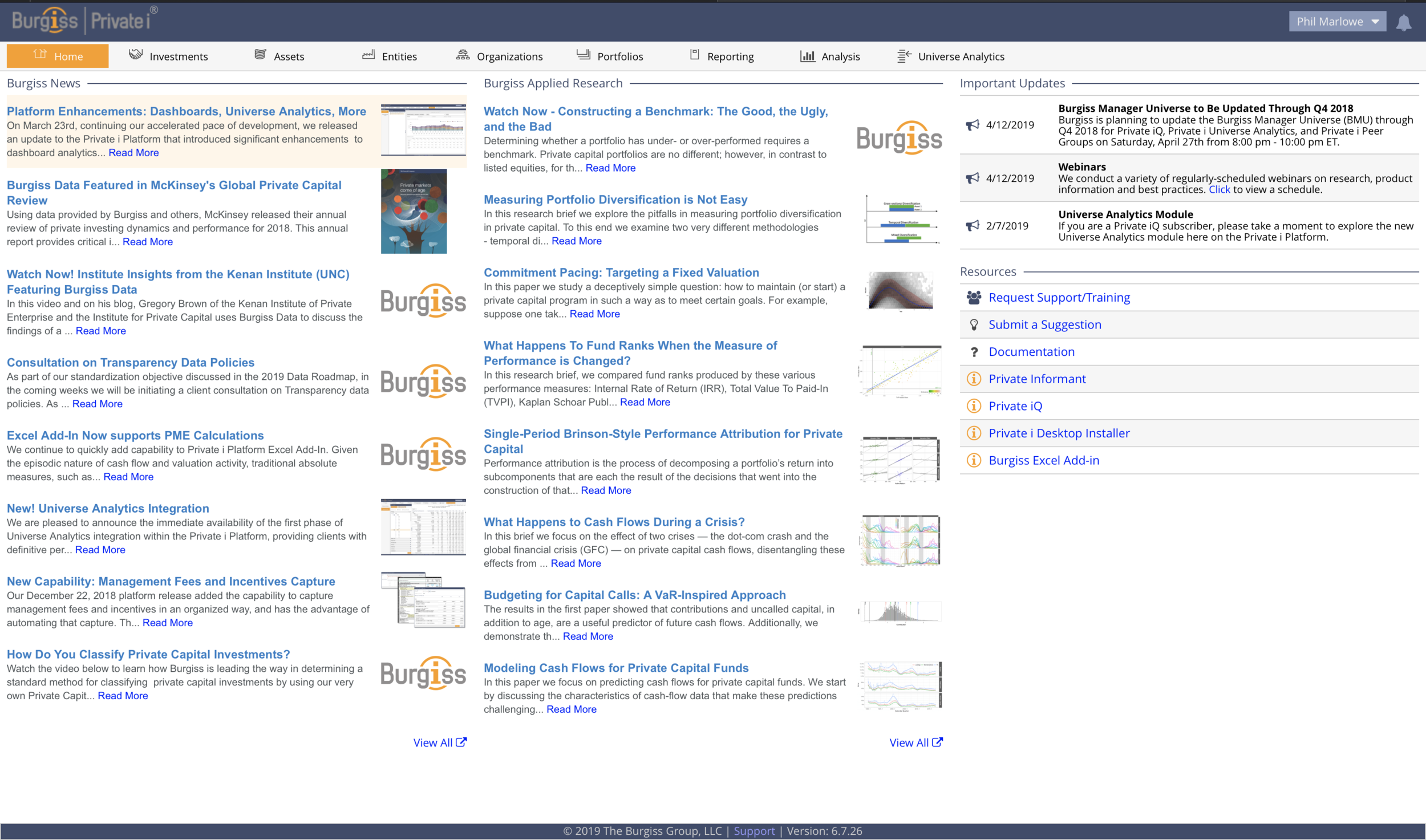This screenshot has width=1426, height=840.
Task: Click the info icon beside Burgiss Excel Add-in
Action: 974,460
